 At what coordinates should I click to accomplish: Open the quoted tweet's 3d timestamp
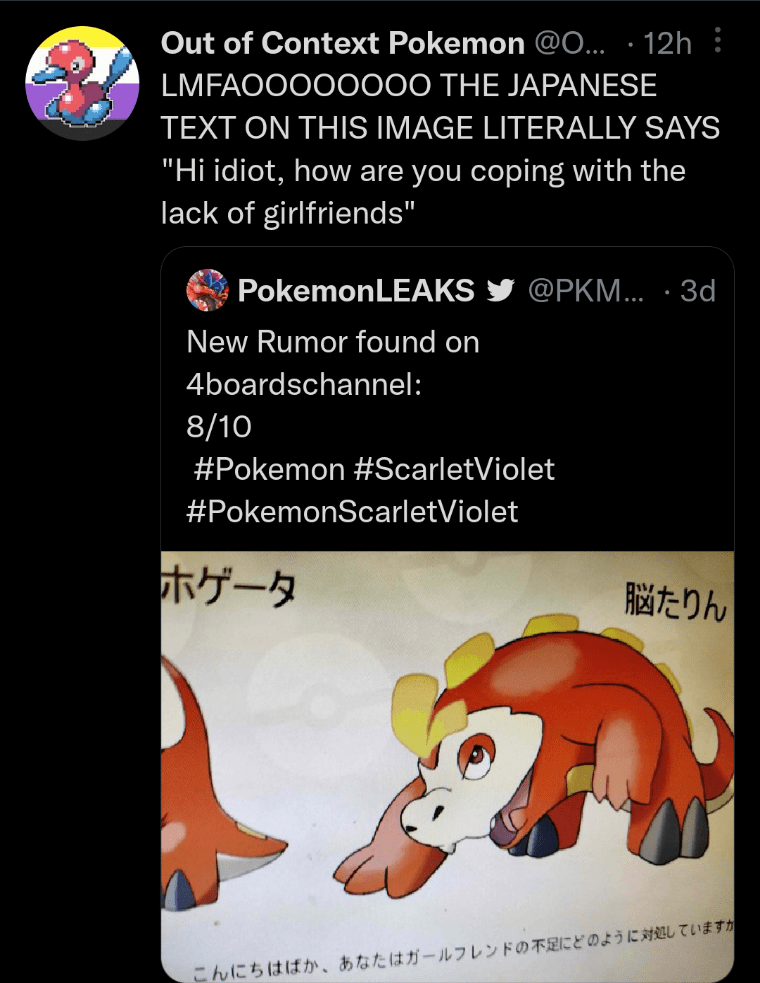coord(699,290)
